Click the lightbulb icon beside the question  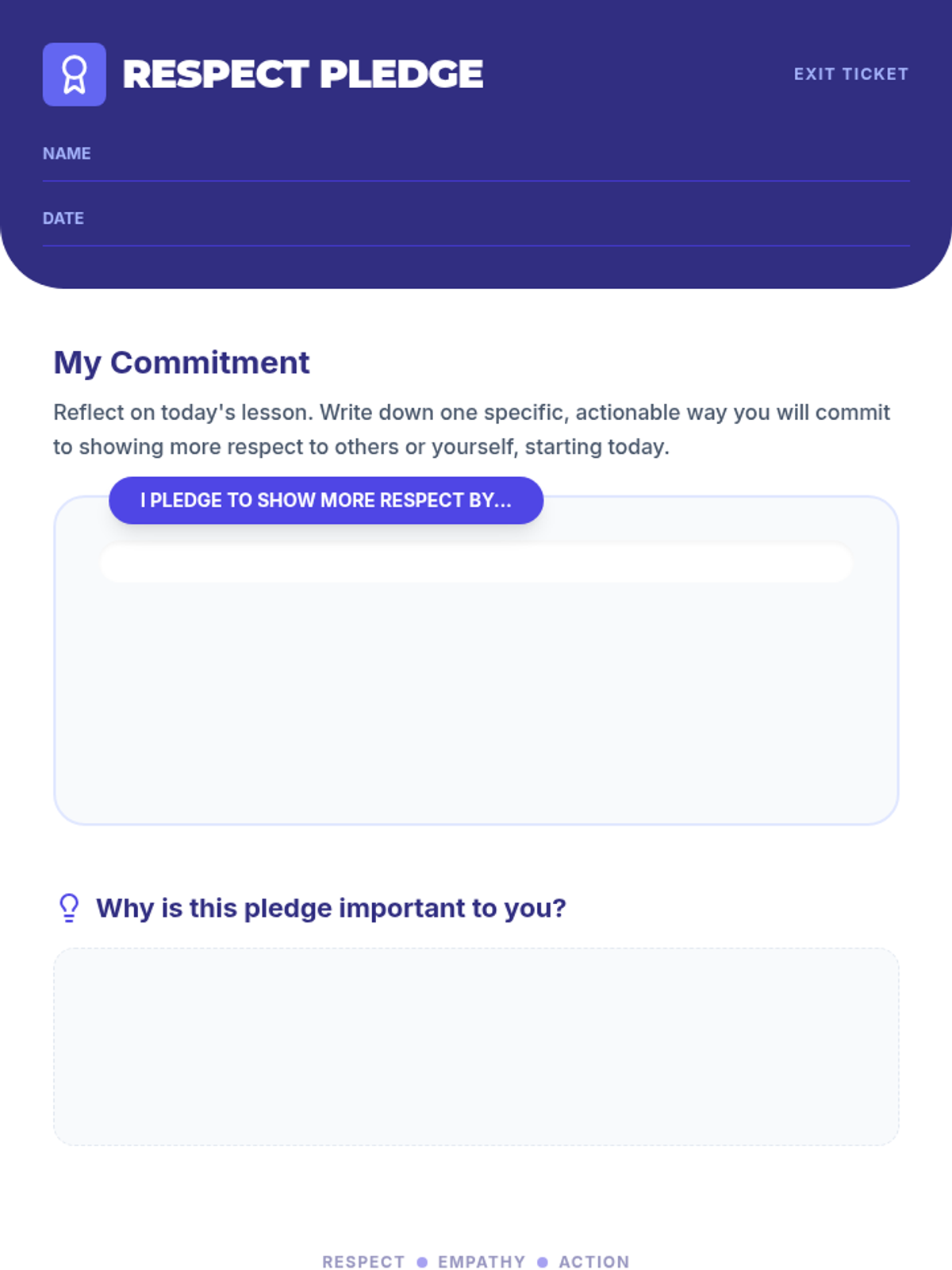click(x=69, y=908)
